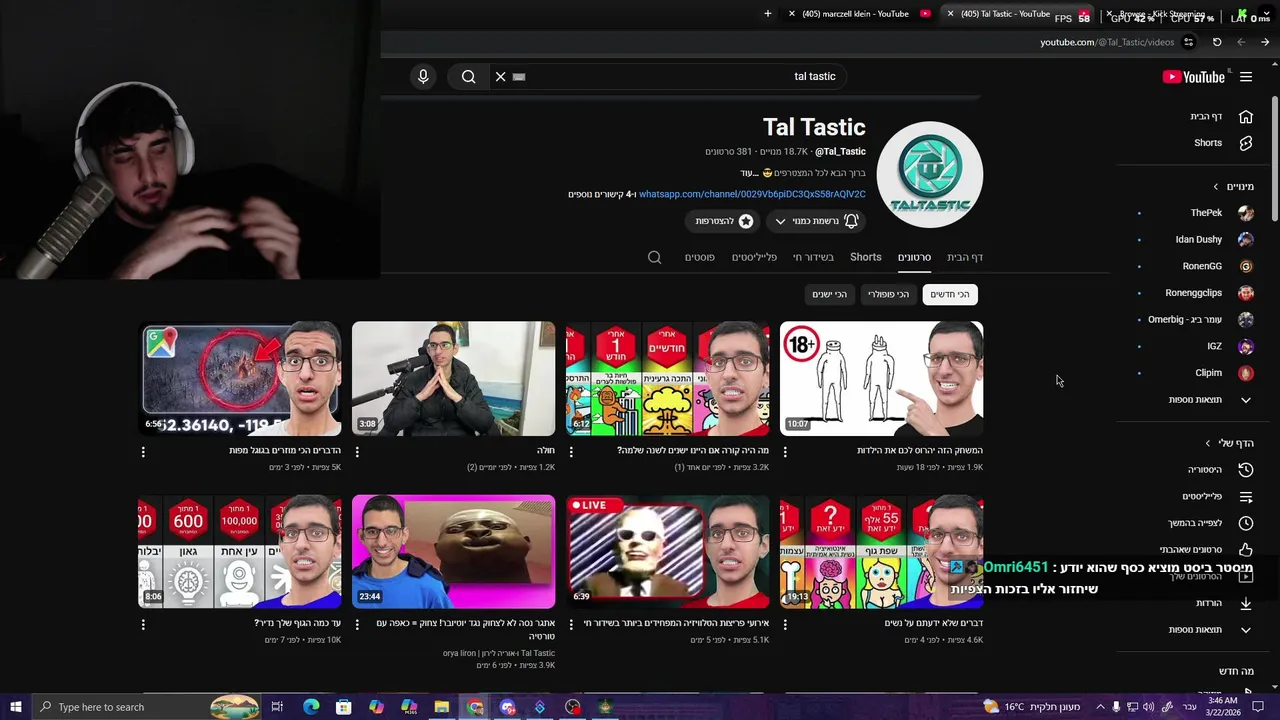The image size is (1280, 720).
Task: Open דף הבית in the YouTube sidebar
Action: (x=1220, y=116)
